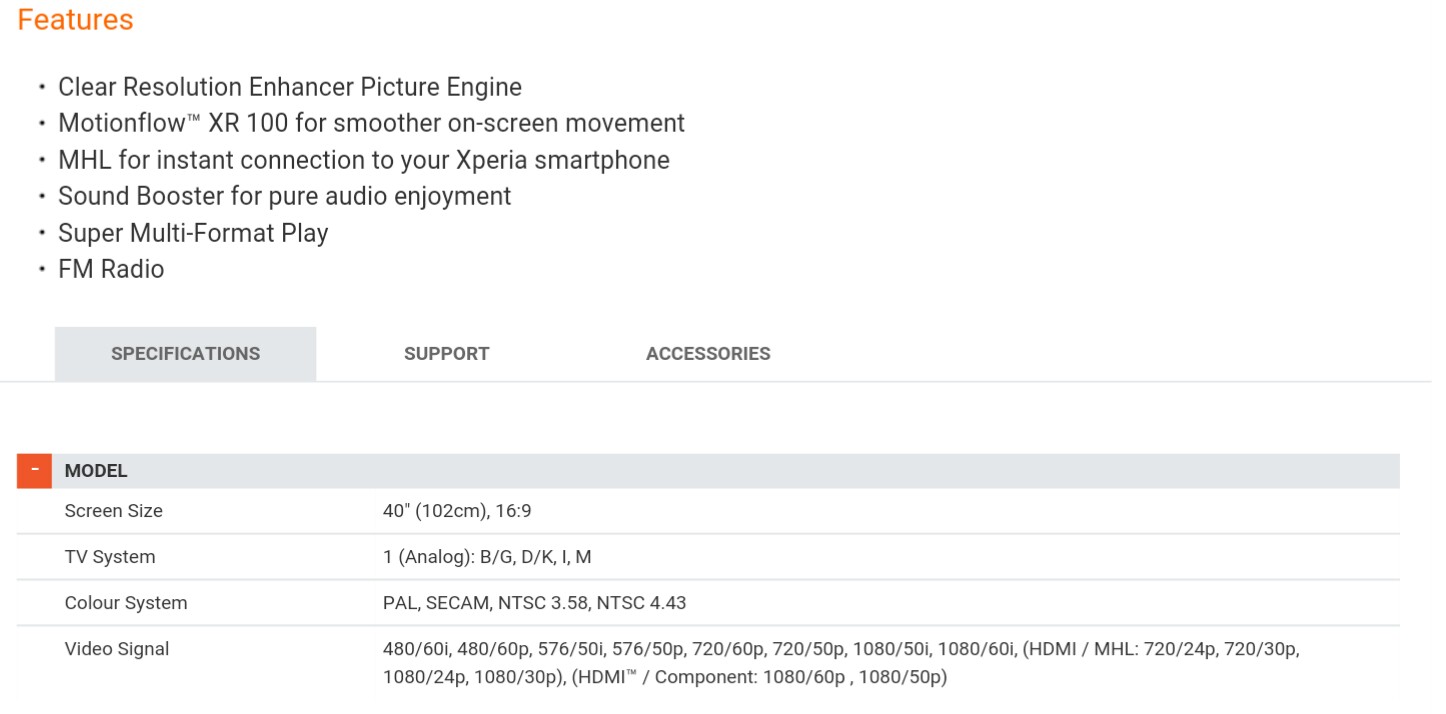The image size is (1446, 714).
Task: Click the PAL, SECAM, NTSC value text
Action: point(534,603)
